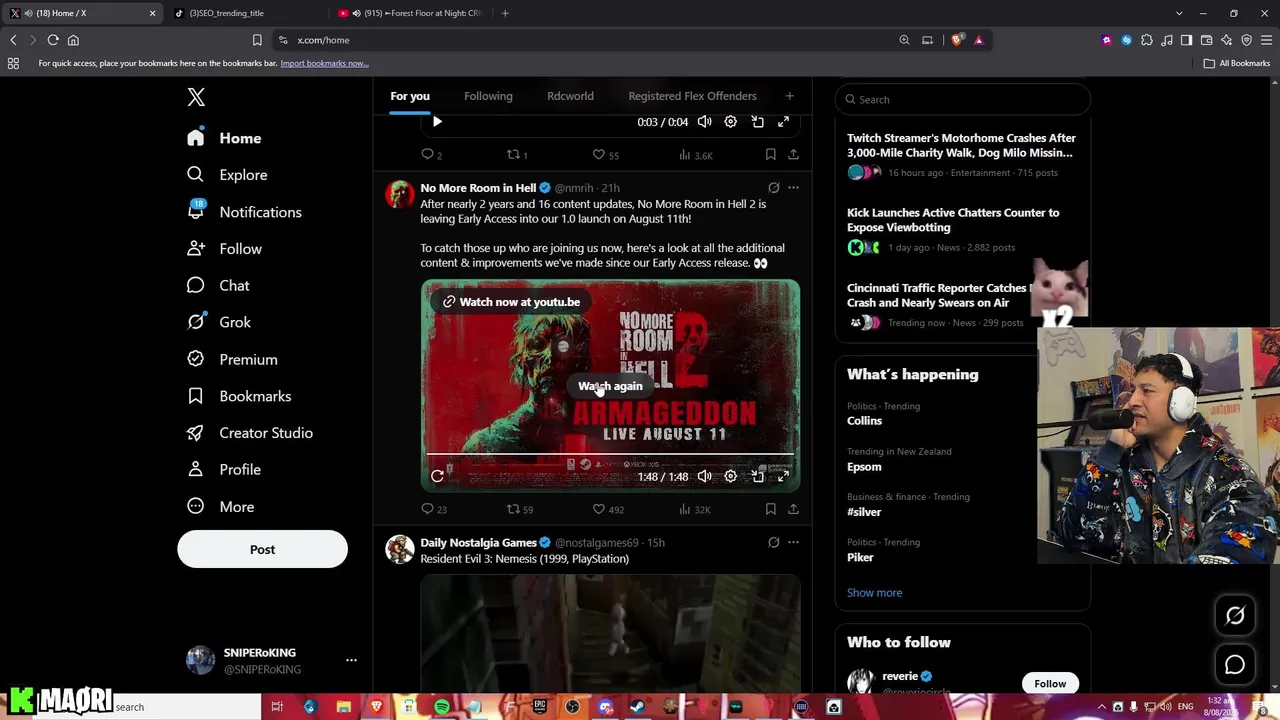Bookmark this page in the address bar
Screen dimensions: 1280x720
tap(257, 40)
